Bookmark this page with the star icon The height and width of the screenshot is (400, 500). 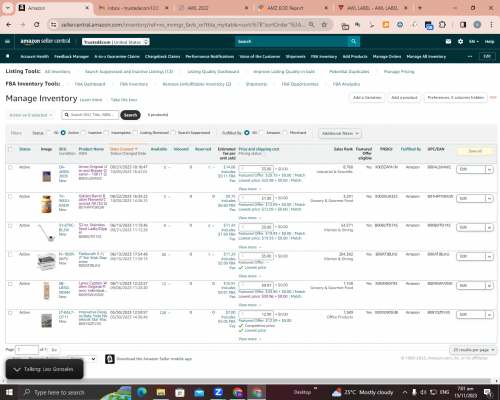tap(324, 25)
